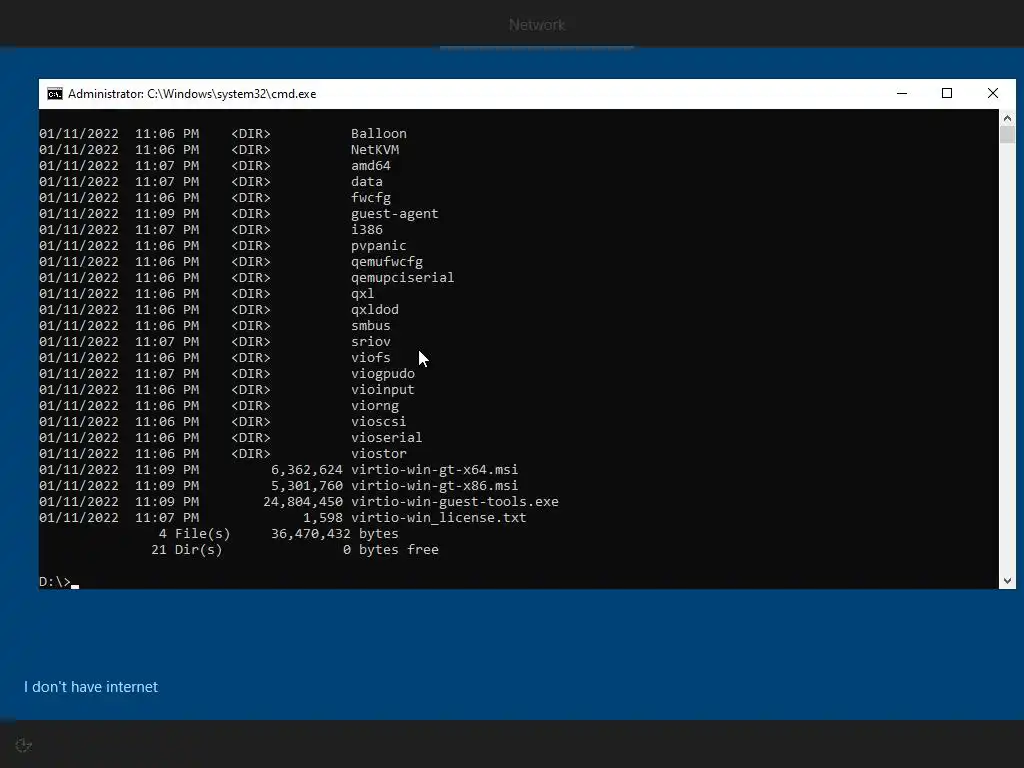The image size is (1024, 768).
Task: Close the Administrator cmd.exe window
Action: [993, 93]
